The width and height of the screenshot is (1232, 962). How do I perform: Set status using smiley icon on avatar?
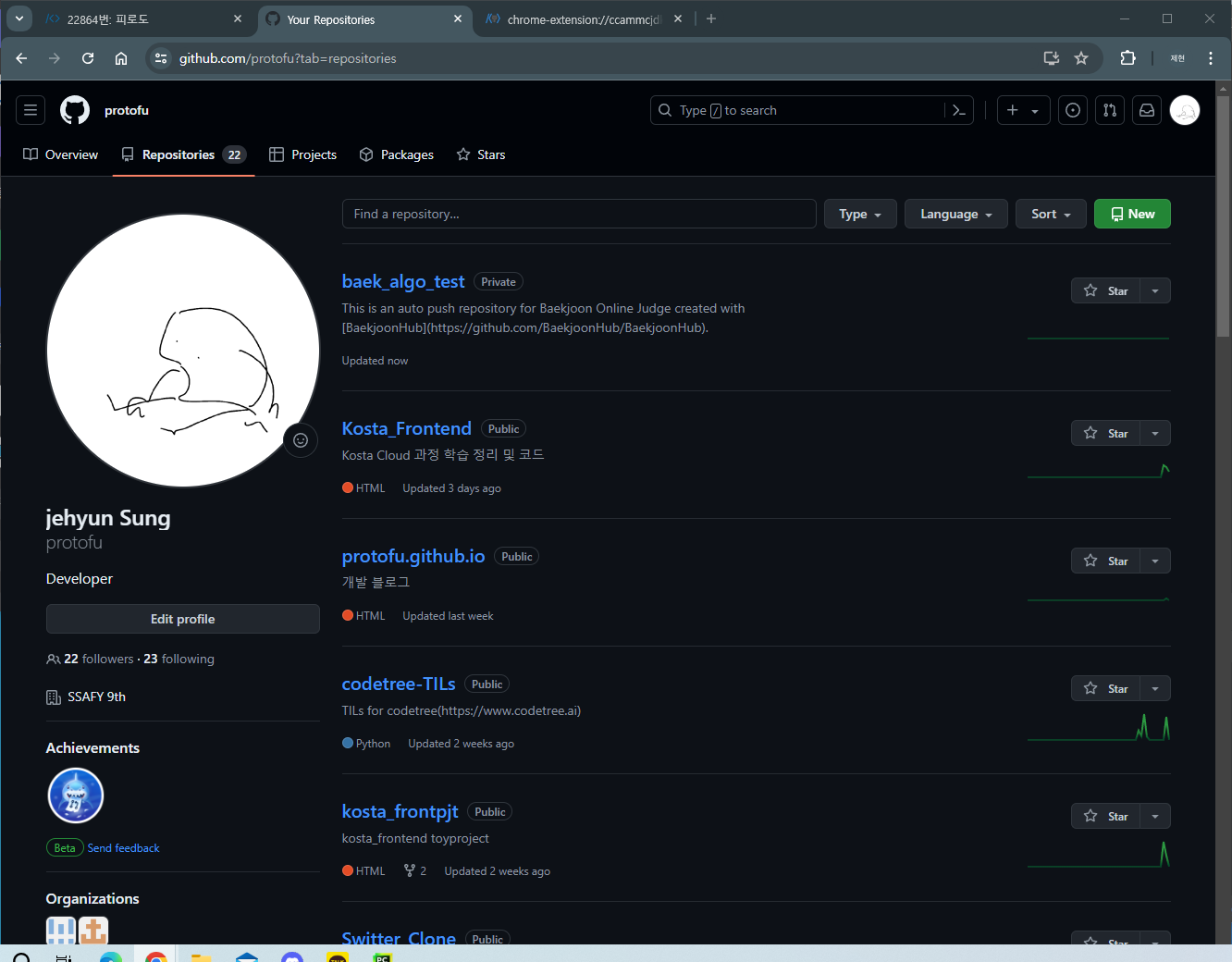point(301,440)
